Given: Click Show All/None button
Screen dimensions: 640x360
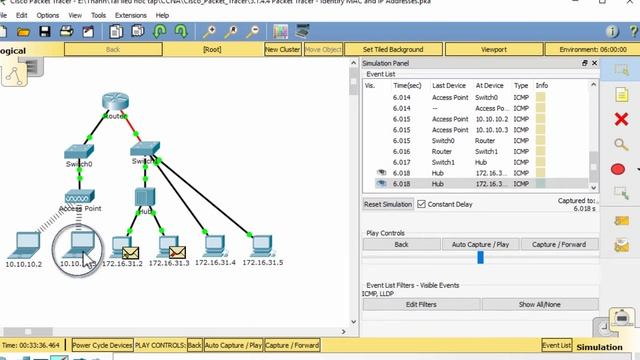Looking at the screenshot, I should [x=540, y=304].
